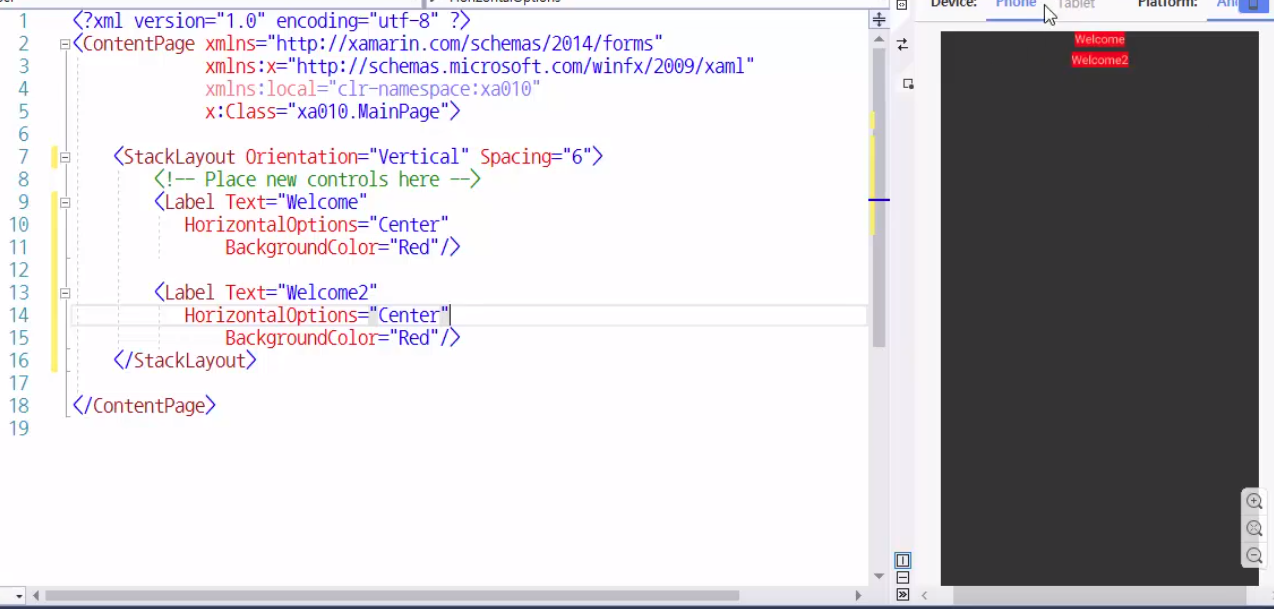Click line number 19 in the gutter
1274x609 pixels.
click(x=19, y=429)
